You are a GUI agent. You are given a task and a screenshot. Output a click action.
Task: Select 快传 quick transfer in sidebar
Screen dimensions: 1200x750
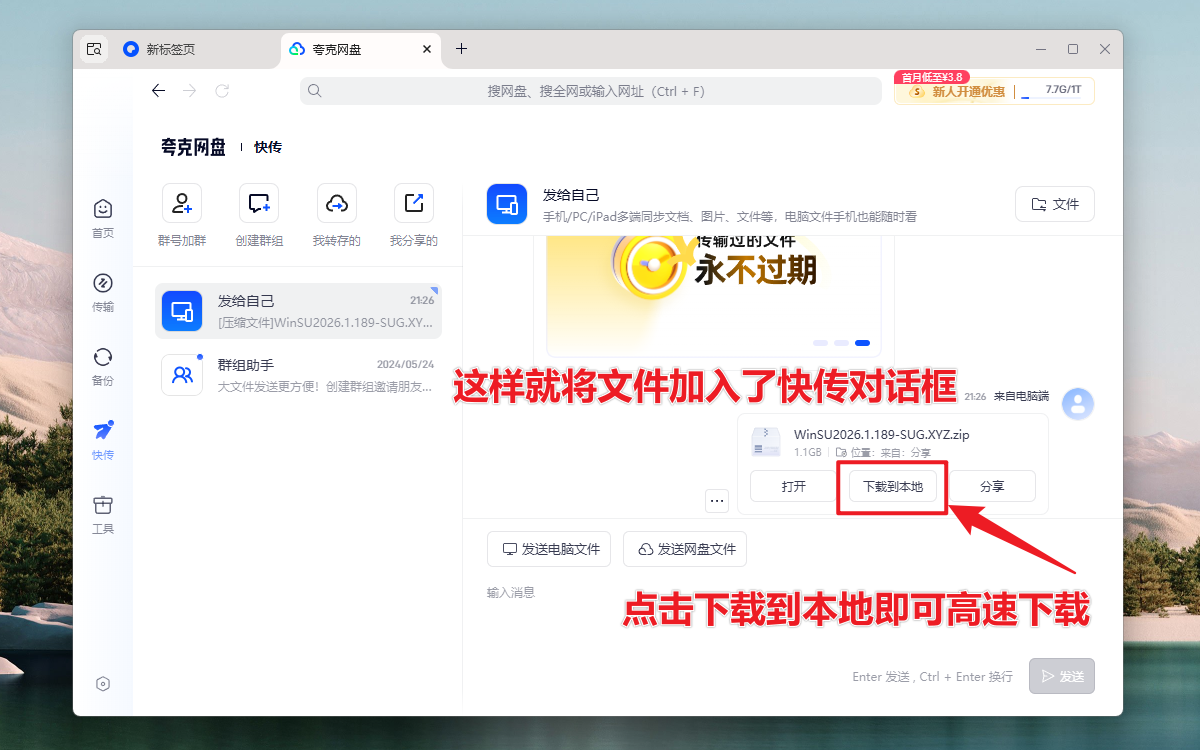(103, 440)
